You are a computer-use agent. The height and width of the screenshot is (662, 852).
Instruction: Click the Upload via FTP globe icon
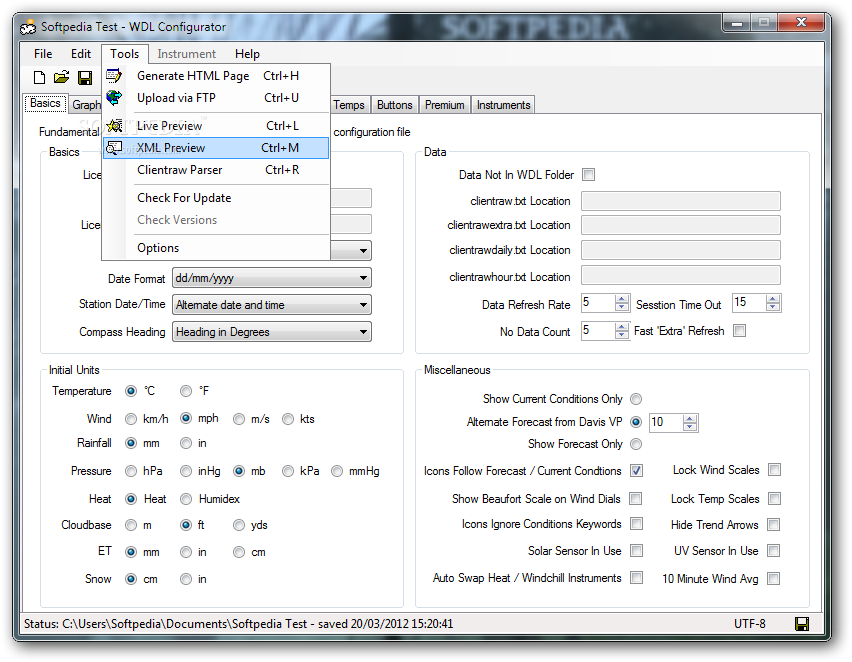114,98
